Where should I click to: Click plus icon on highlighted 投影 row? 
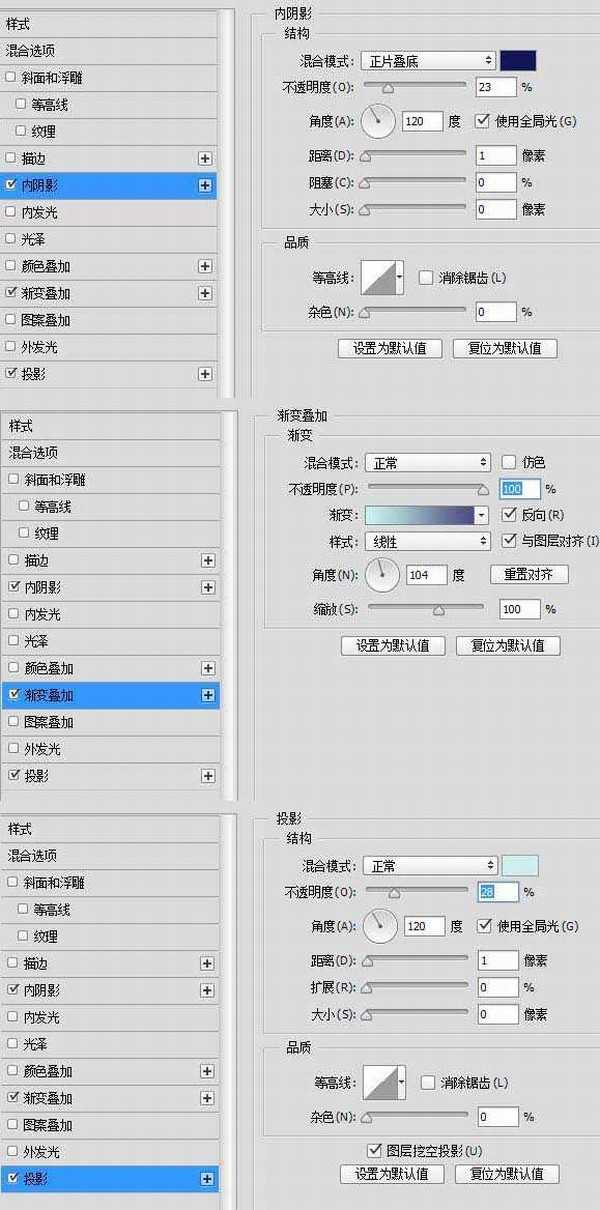[x=207, y=1179]
